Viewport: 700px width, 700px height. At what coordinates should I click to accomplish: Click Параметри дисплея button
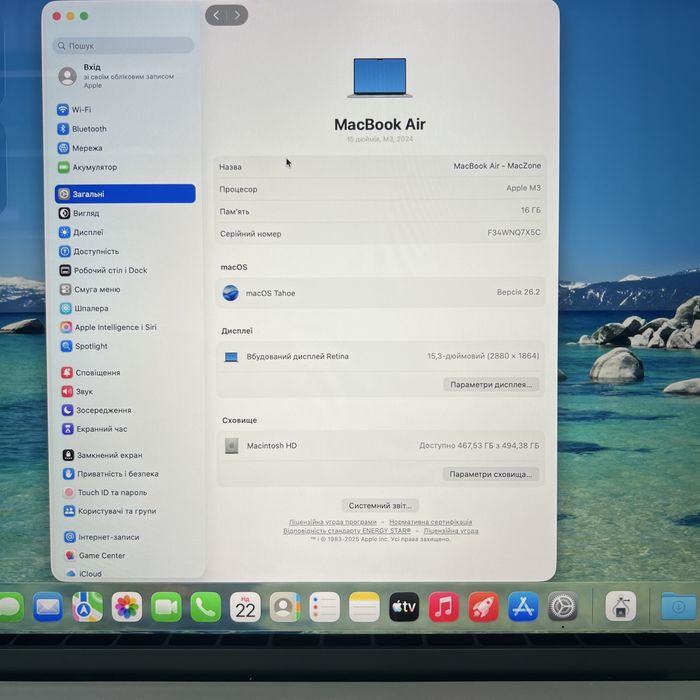tap(491, 384)
